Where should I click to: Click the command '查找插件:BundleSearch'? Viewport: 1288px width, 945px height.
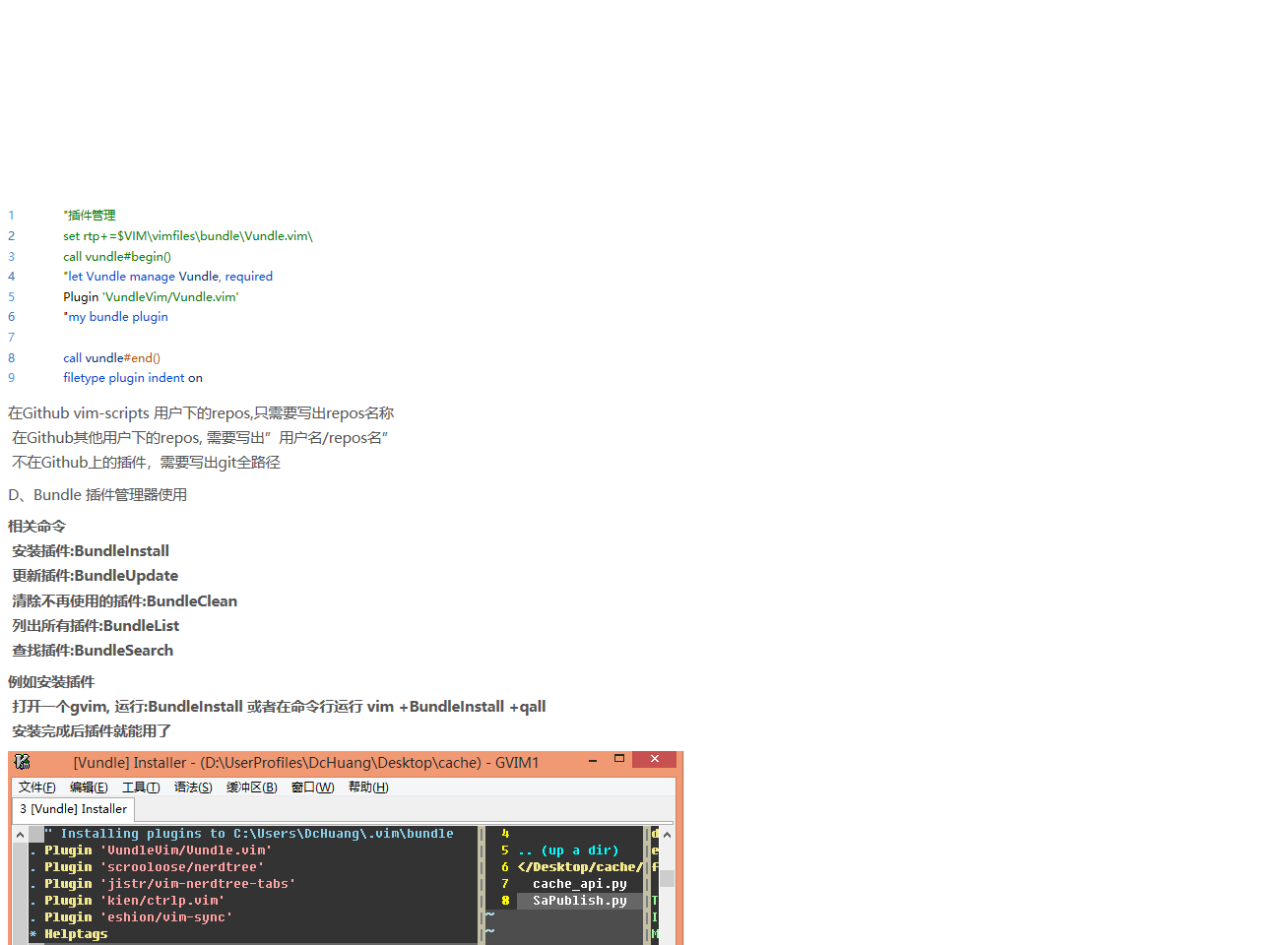93,651
